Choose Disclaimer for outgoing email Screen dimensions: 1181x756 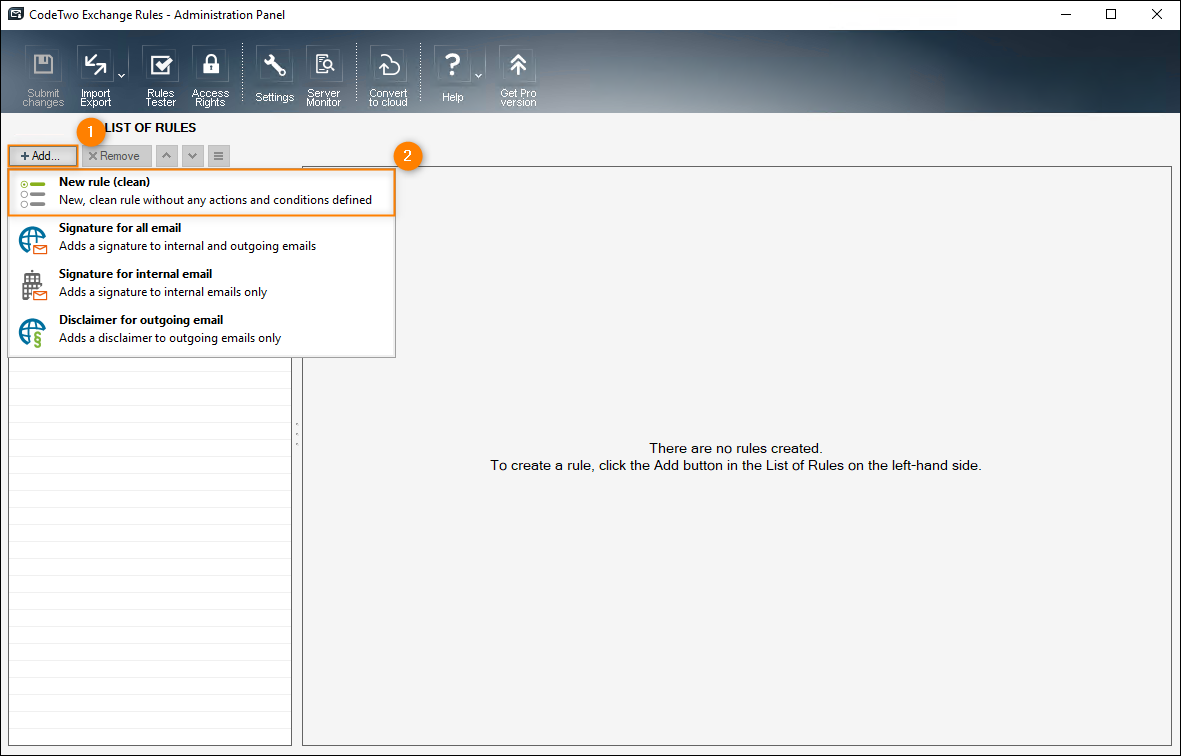(201, 329)
